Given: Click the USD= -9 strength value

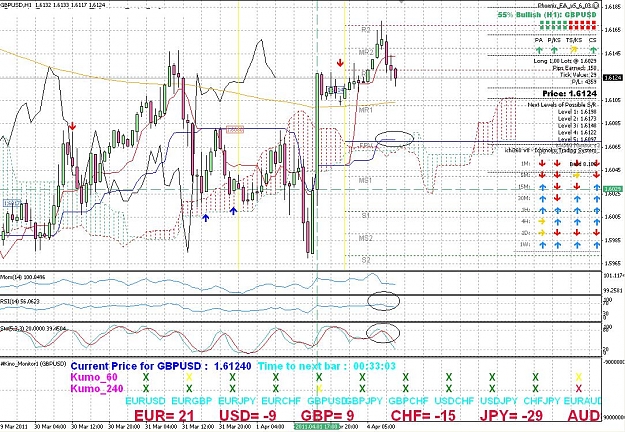Looking at the screenshot, I should (248, 416).
